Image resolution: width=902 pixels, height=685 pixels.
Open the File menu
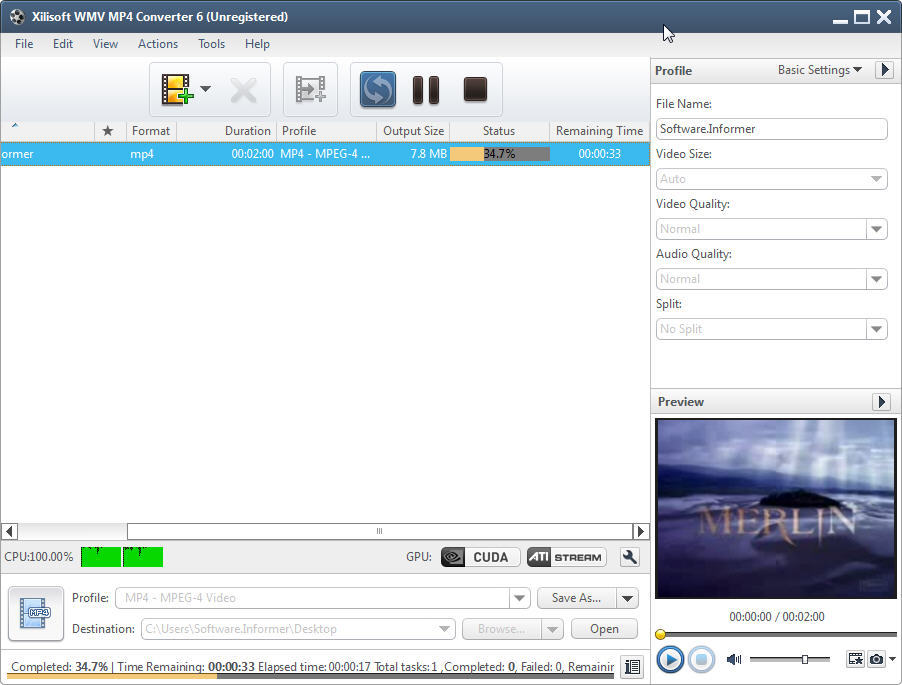tap(24, 44)
